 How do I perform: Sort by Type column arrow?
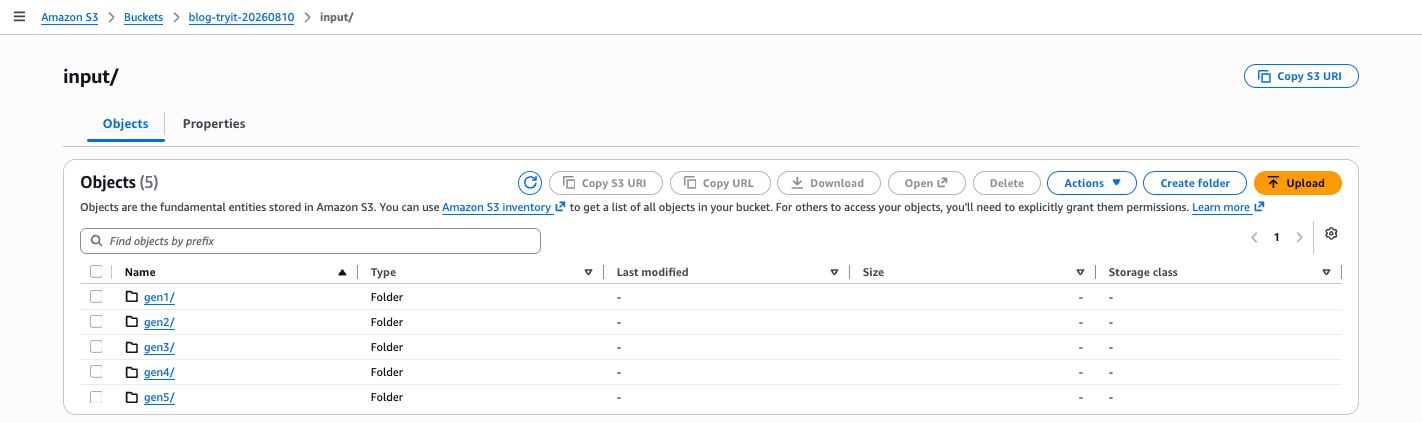click(x=588, y=272)
